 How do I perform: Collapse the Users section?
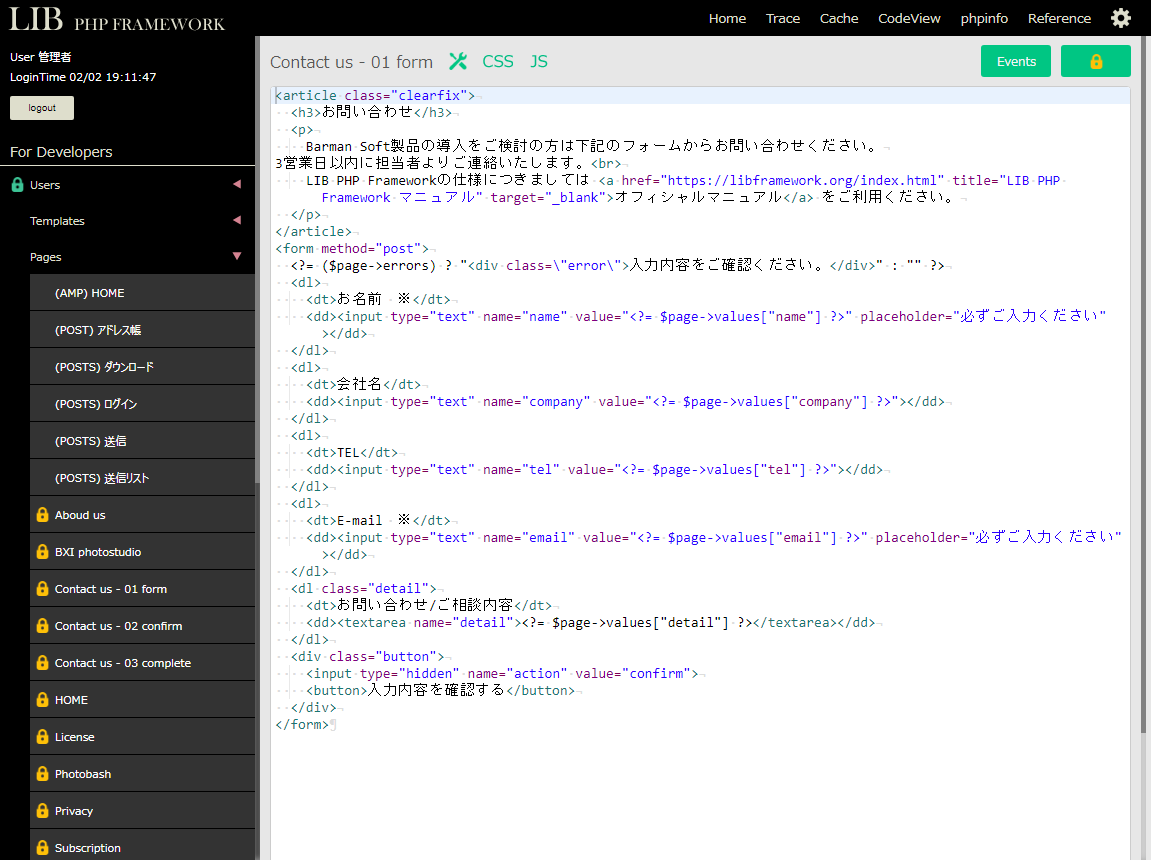click(x=236, y=184)
